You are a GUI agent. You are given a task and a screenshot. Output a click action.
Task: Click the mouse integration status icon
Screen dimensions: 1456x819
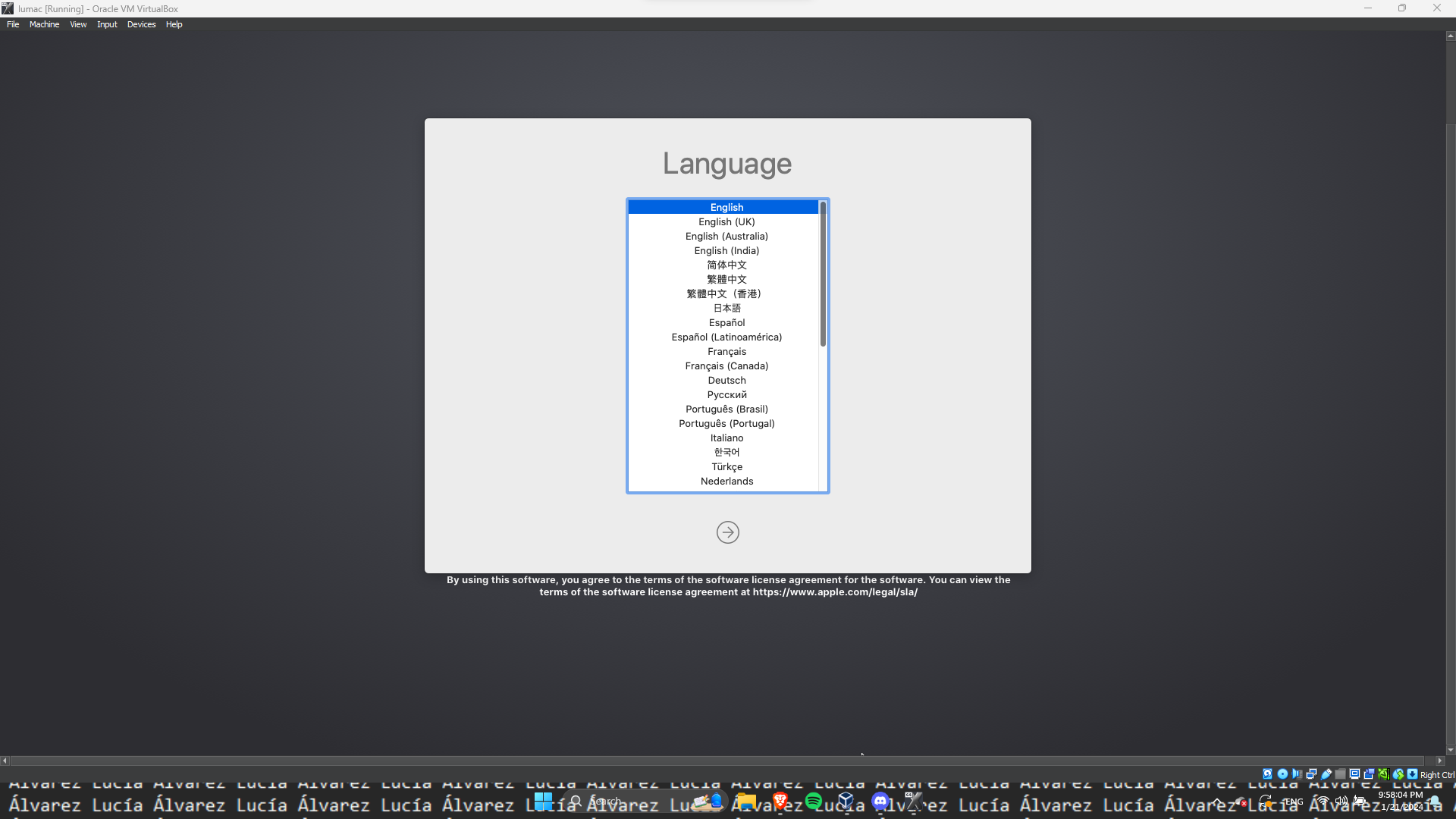[x=1398, y=774]
